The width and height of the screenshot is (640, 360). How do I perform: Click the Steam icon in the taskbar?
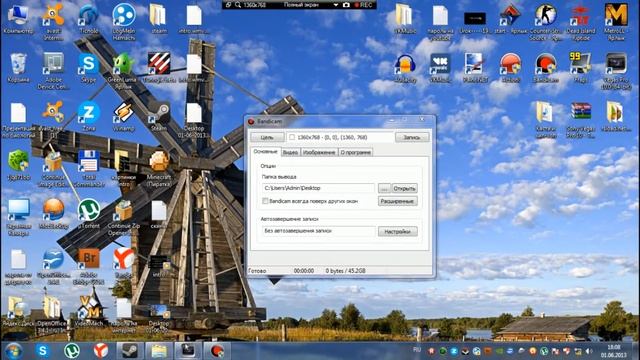coord(130,351)
